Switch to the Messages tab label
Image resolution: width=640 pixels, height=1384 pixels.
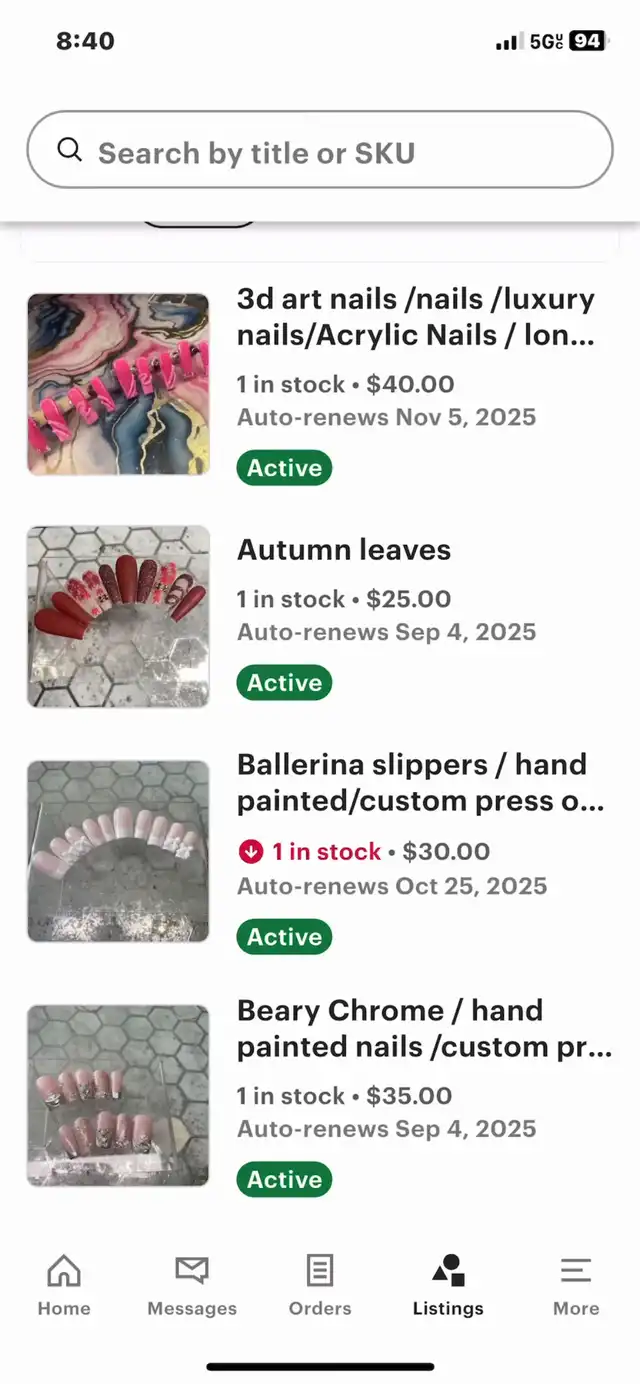(192, 1309)
